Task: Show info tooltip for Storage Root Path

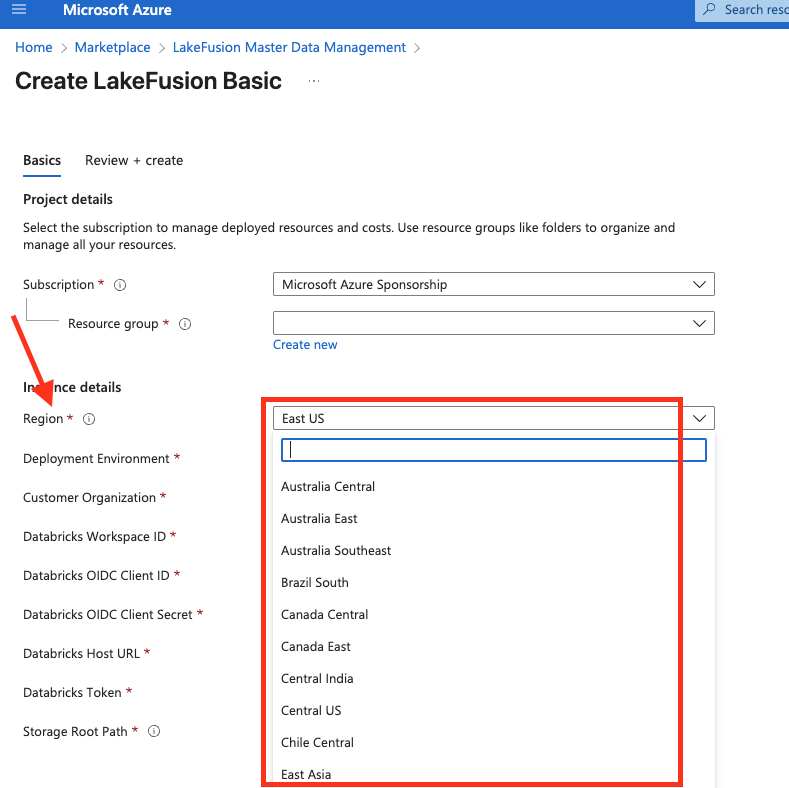Action: pyautogui.click(x=154, y=731)
